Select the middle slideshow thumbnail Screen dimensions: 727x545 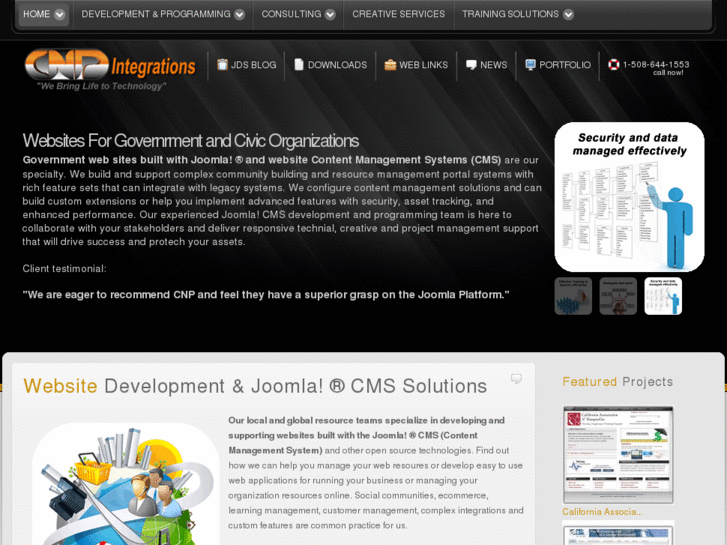pyautogui.click(x=618, y=296)
